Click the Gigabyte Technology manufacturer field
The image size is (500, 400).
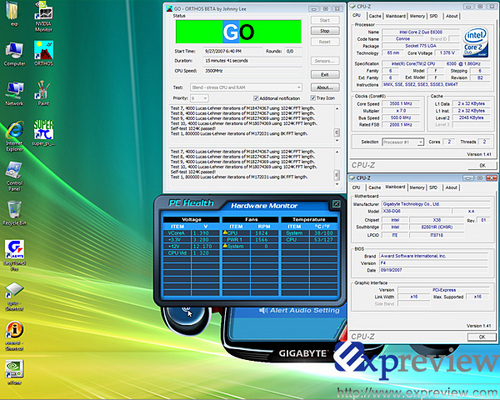(435, 204)
